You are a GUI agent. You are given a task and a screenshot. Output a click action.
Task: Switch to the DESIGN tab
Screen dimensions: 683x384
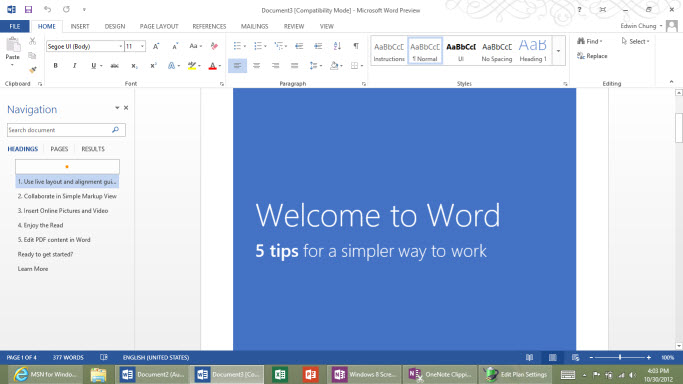115,26
